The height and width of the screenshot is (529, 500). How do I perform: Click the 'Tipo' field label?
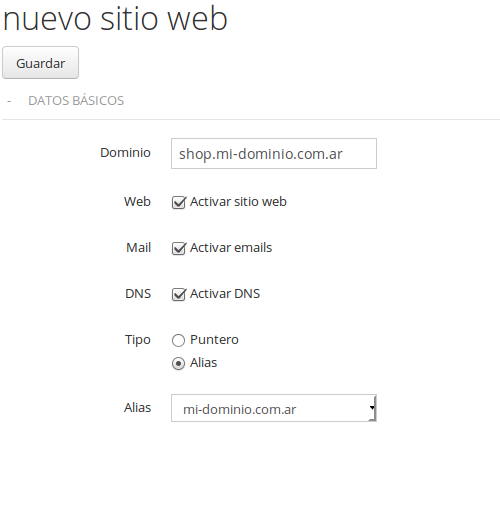[138, 339]
